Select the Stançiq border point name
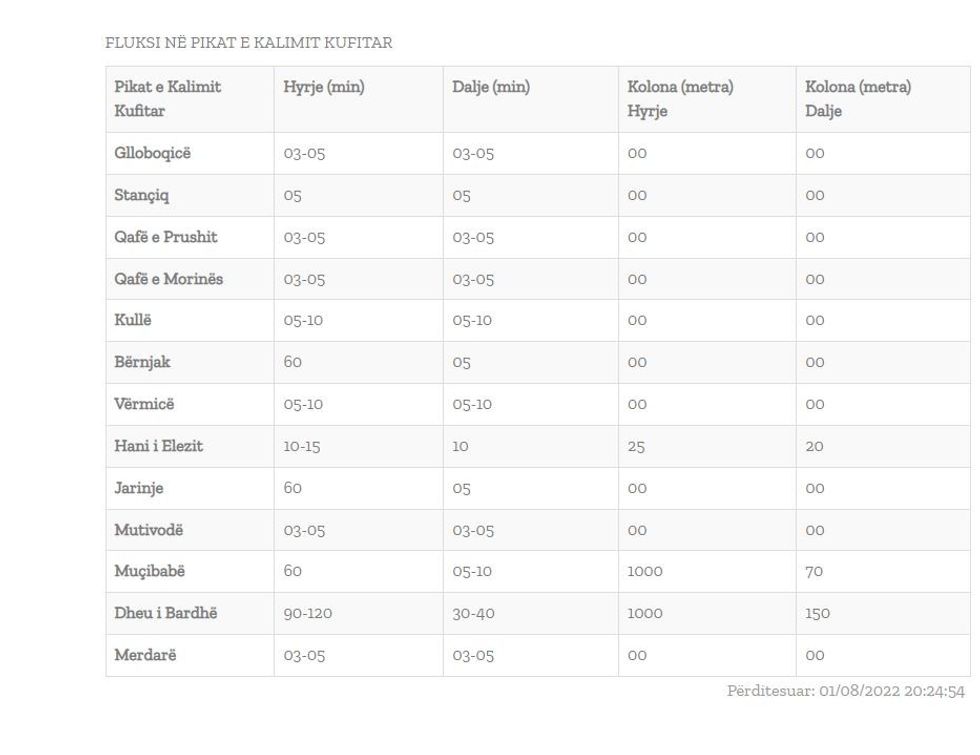 (141, 195)
